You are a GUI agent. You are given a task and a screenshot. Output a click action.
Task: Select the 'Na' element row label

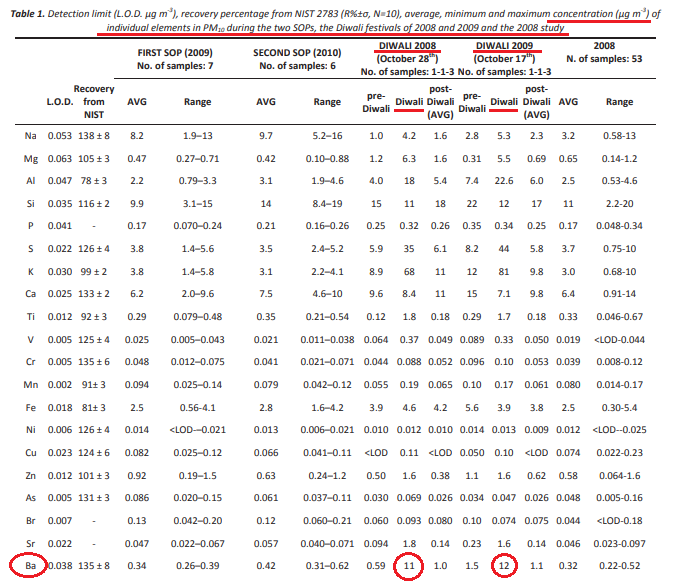click(x=30, y=136)
